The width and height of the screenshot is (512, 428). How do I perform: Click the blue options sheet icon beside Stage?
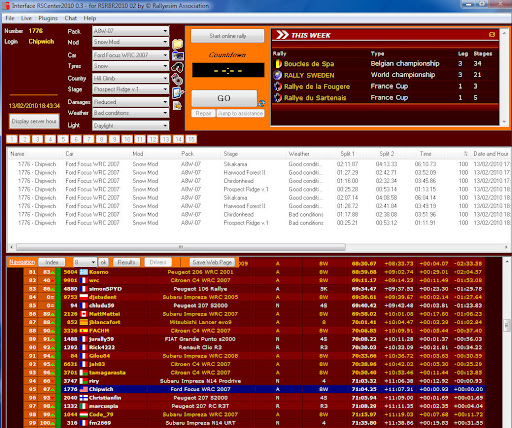point(178,92)
